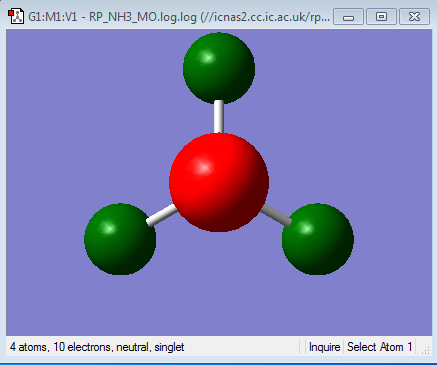Click the 'Inquire' status bar label
The height and width of the screenshot is (365, 437).
tap(324, 347)
